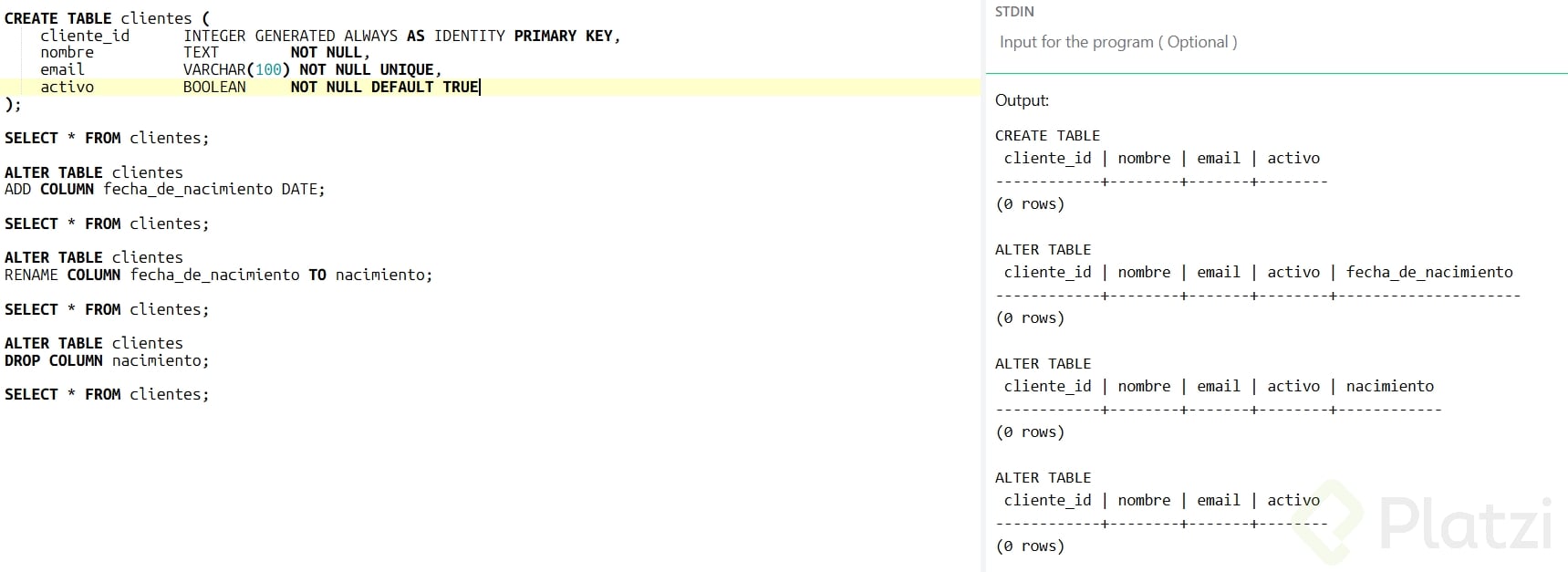This screenshot has width=1568, height=572.
Task: Click the ADD COLUMN fecha_de_nacimiento DATE line
Action: tap(164, 189)
